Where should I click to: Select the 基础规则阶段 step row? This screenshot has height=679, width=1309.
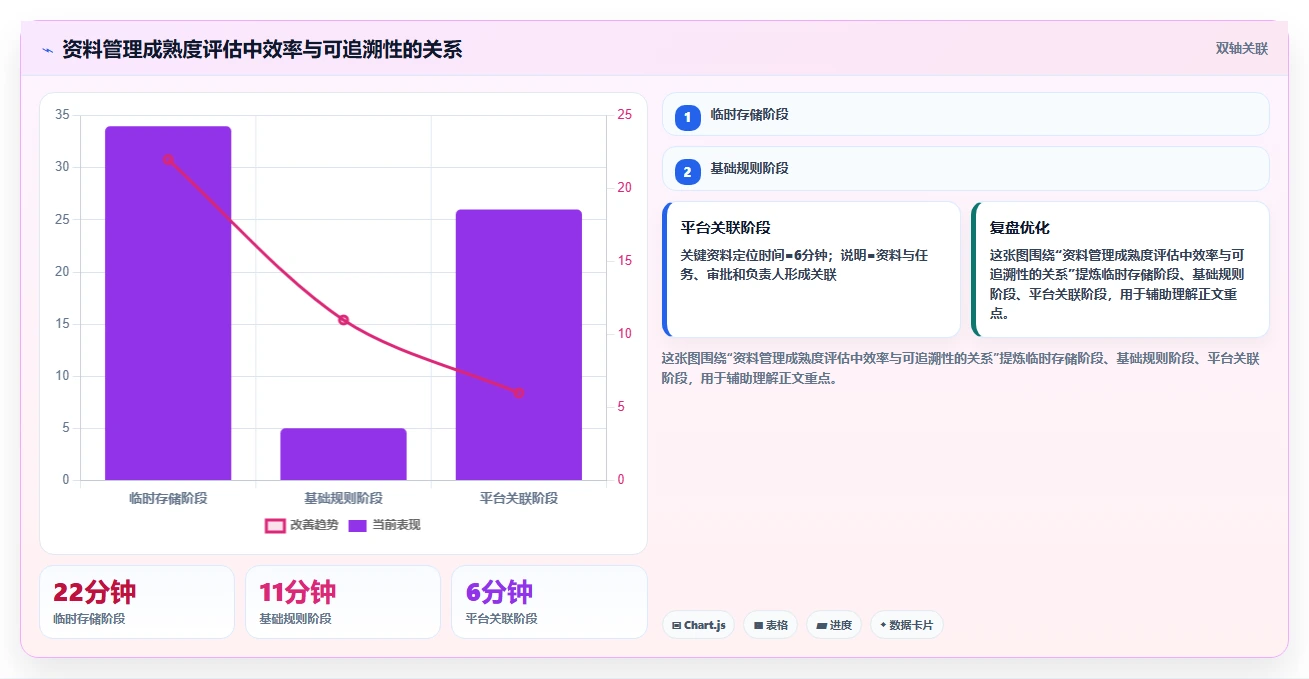click(965, 168)
